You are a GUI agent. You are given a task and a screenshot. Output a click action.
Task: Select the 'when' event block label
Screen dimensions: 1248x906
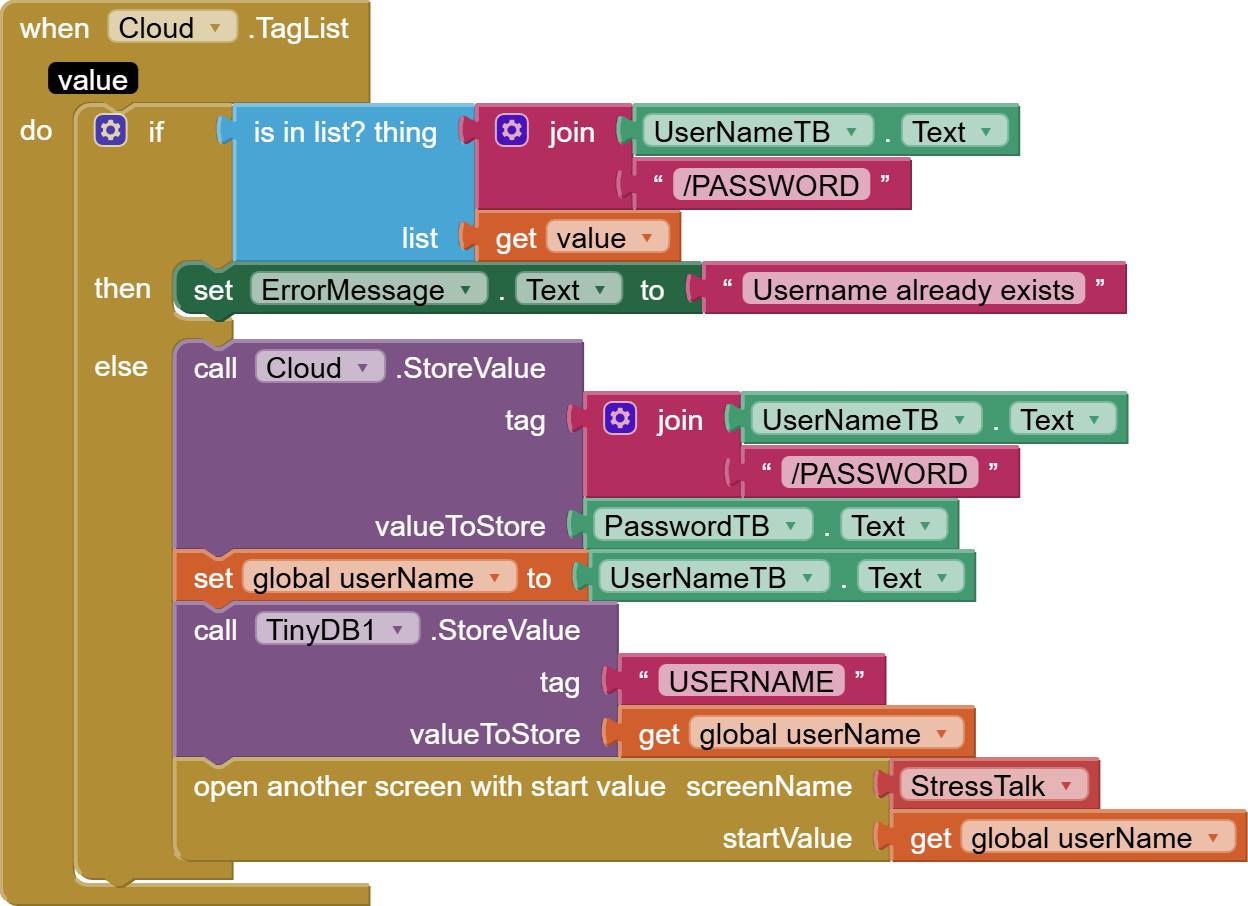(x=54, y=28)
